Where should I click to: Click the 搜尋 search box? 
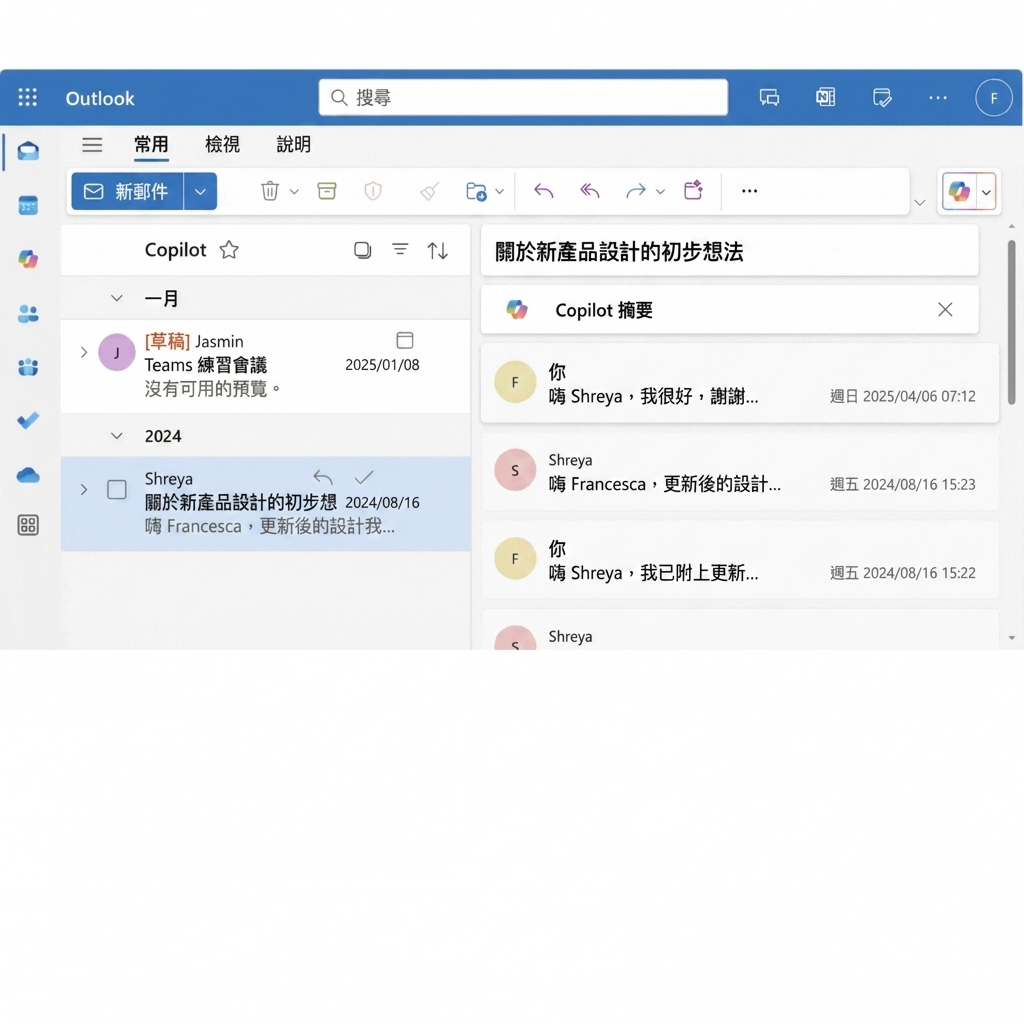tap(523, 97)
